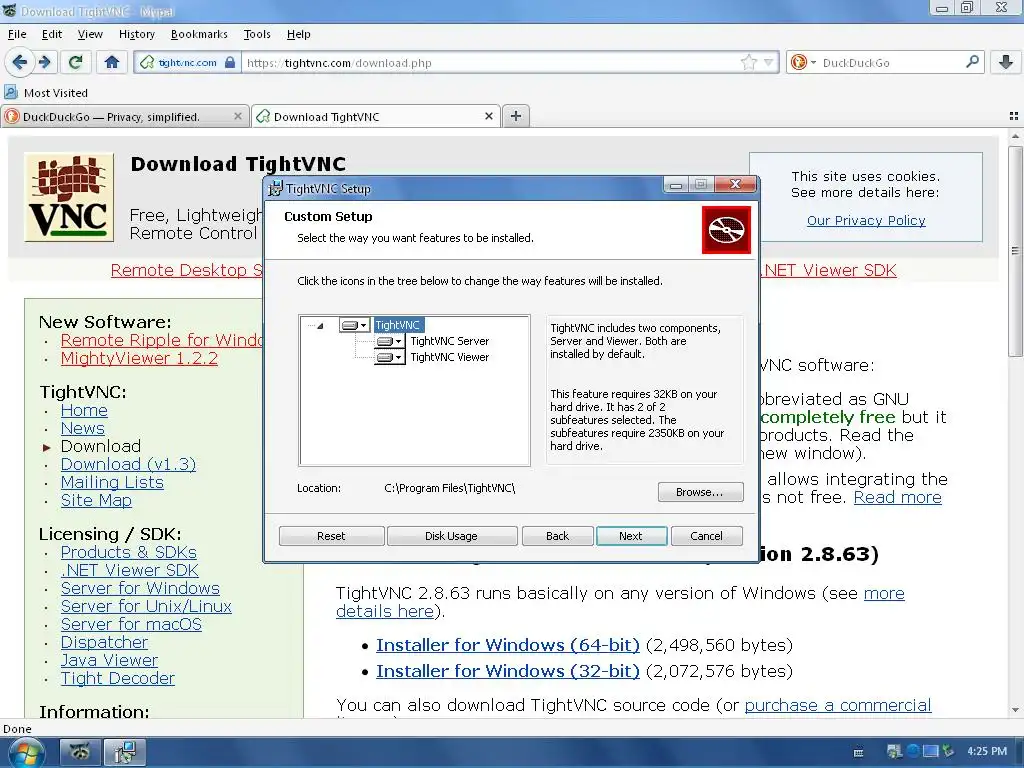Click the Reset button in setup
1024x768 pixels.
pos(331,536)
